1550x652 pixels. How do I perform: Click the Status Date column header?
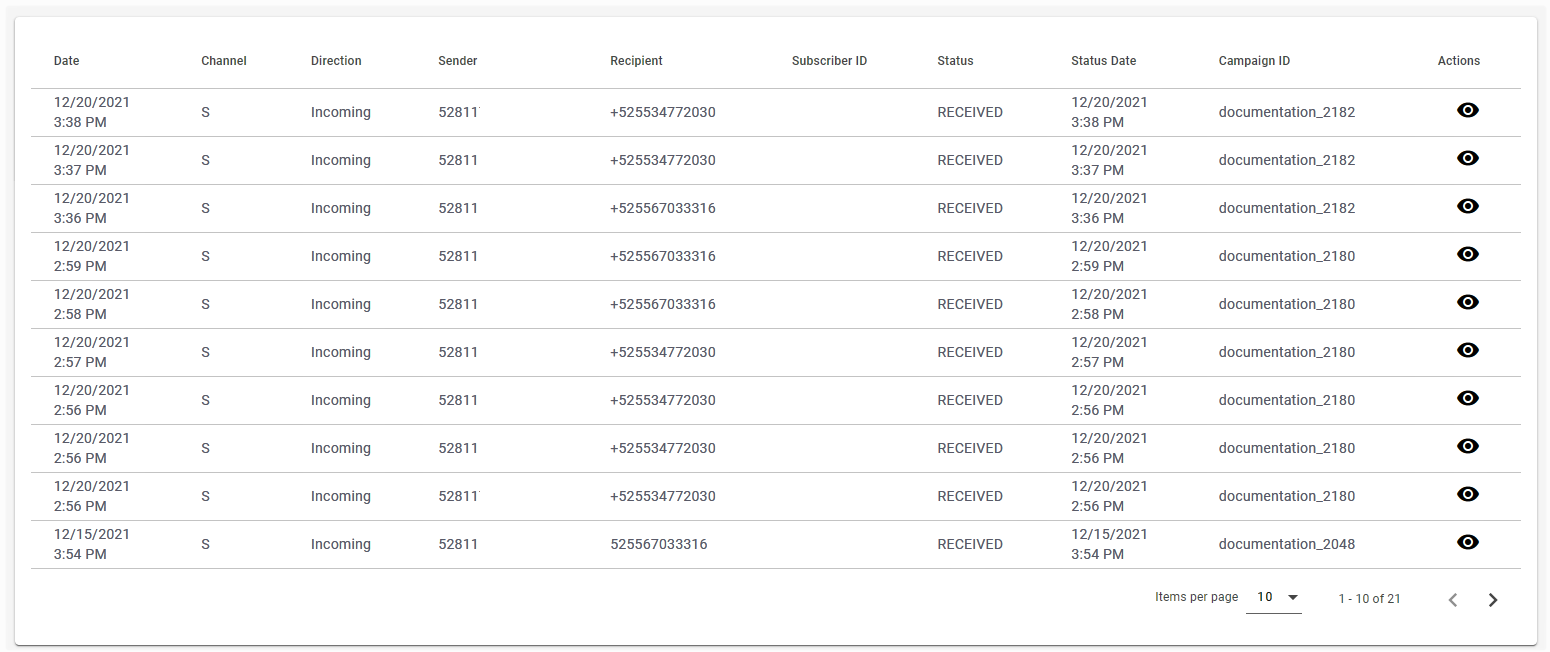(x=1103, y=61)
